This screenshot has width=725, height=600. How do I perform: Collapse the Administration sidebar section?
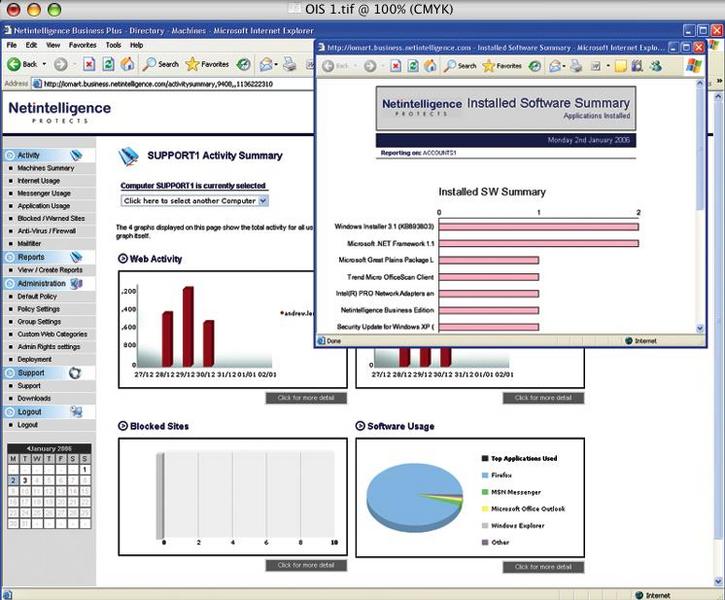coord(10,283)
